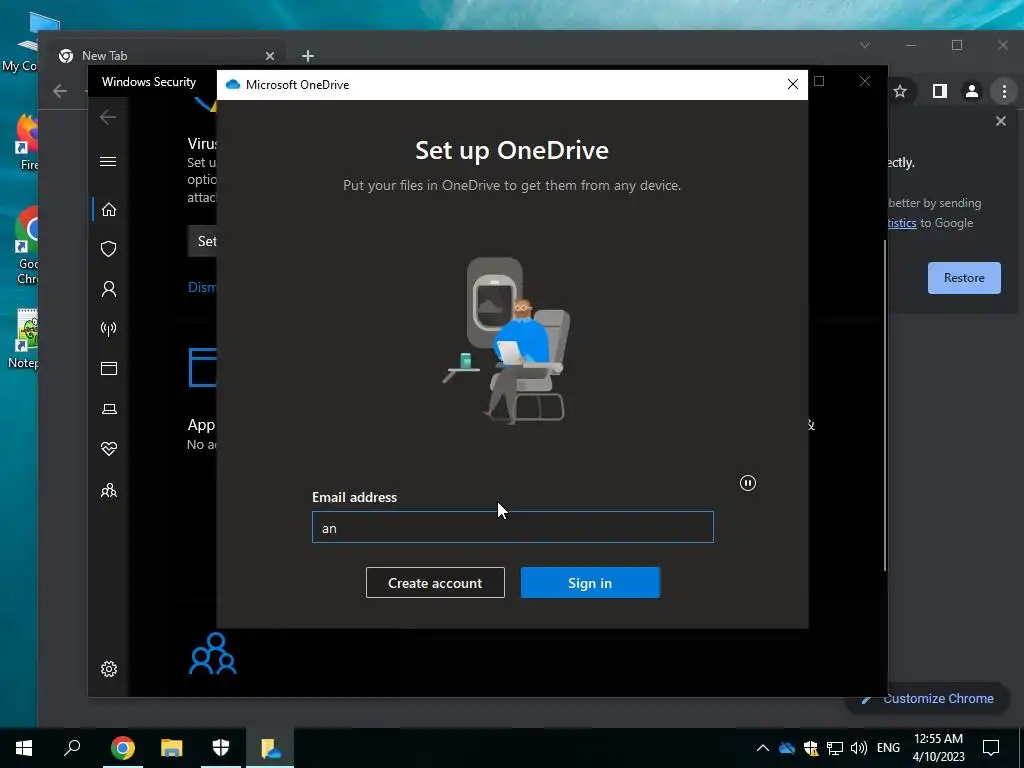Open Chrome tab search dropdown

pyautogui.click(x=865, y=45)
